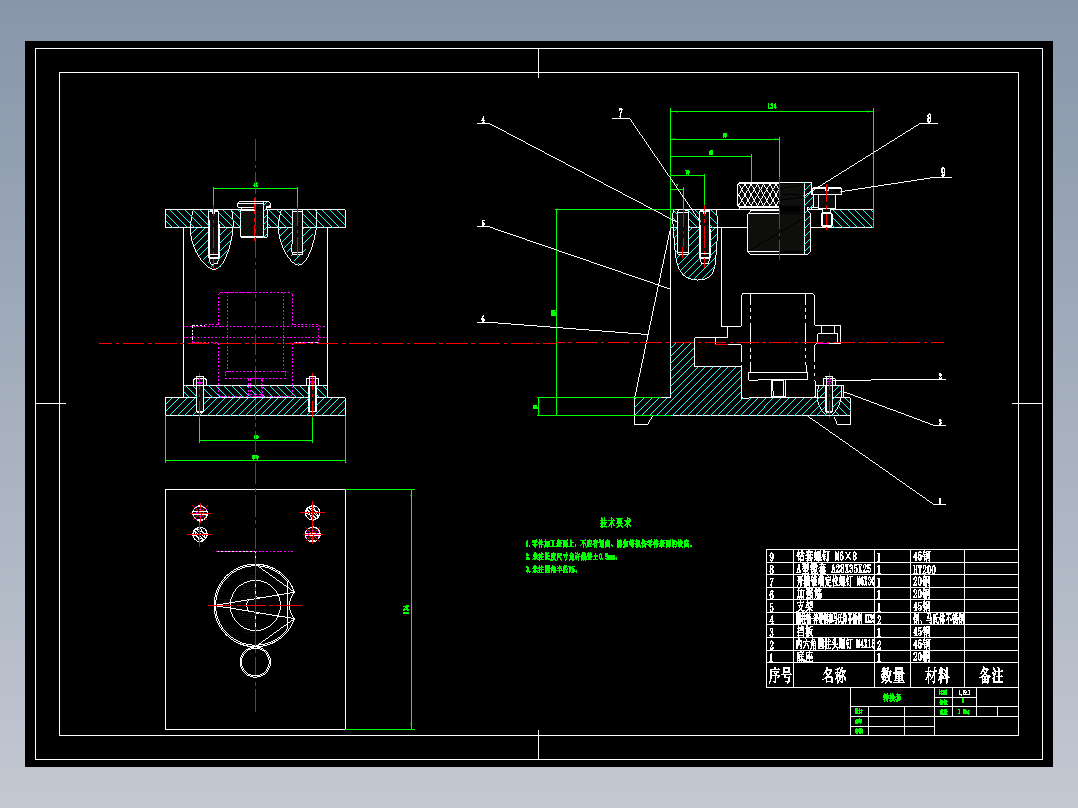The width and height of the screenshot is (1078, 808).
Task: Select balloon number 9 on section view
Action: [943, 172]
